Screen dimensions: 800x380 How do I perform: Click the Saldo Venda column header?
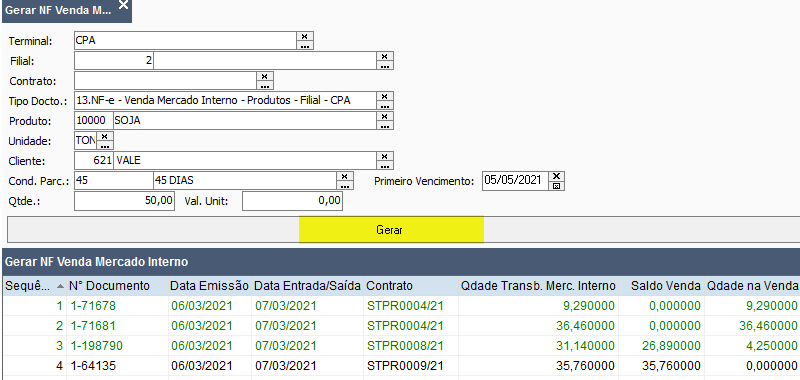(x=661, y=286)
